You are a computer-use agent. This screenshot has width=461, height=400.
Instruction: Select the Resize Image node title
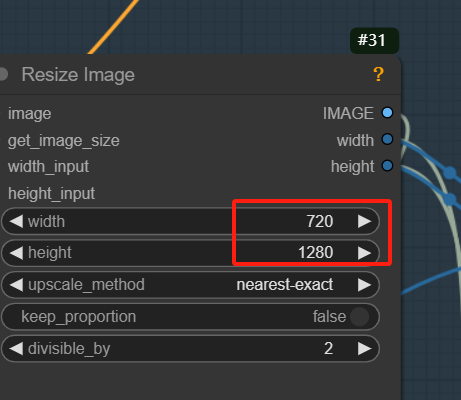click(x=78, y=74)
